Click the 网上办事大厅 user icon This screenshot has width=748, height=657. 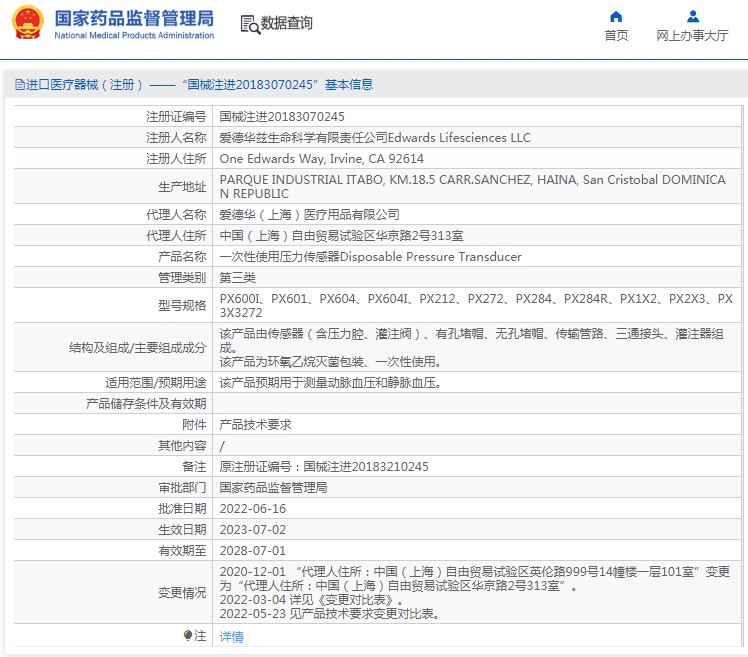693,17
